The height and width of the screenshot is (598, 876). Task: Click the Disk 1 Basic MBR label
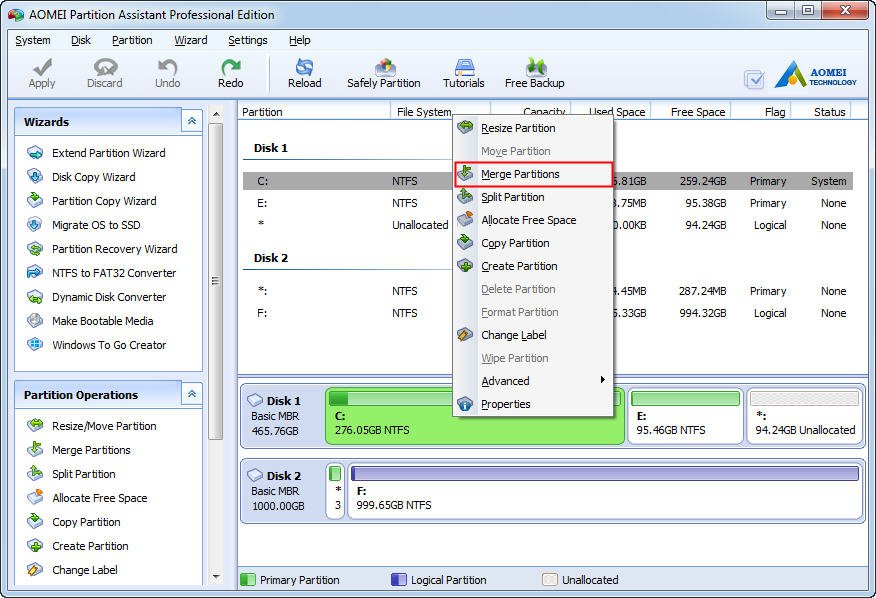(275, 416)
